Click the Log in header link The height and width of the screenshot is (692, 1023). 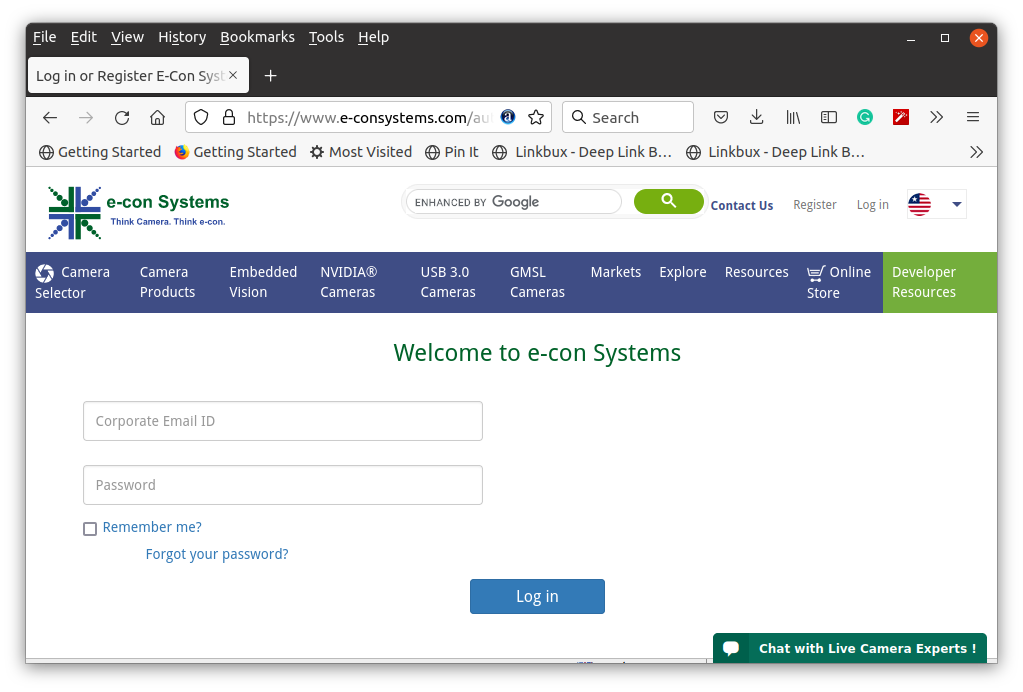pyautogui.click(x=872, y=205)
